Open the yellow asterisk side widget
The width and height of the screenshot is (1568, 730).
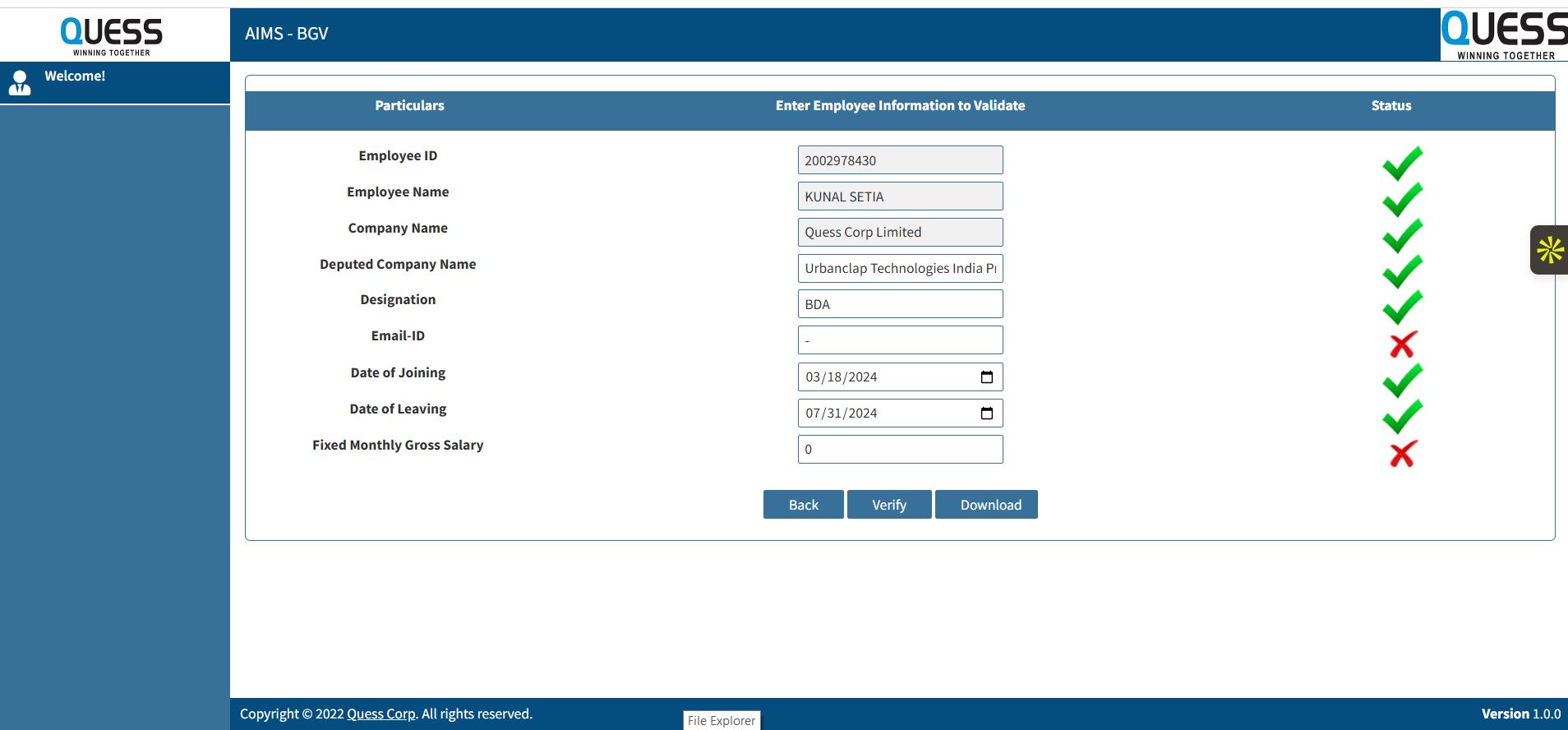(1550, 250)
